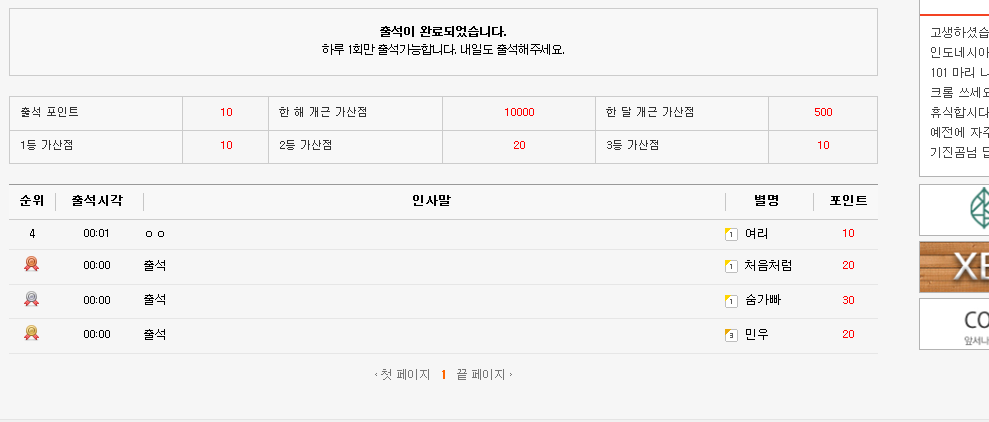Go to 첫 페이지 pagination link
The height and width of the screenshot is (422, 989).
click(402, 375)
